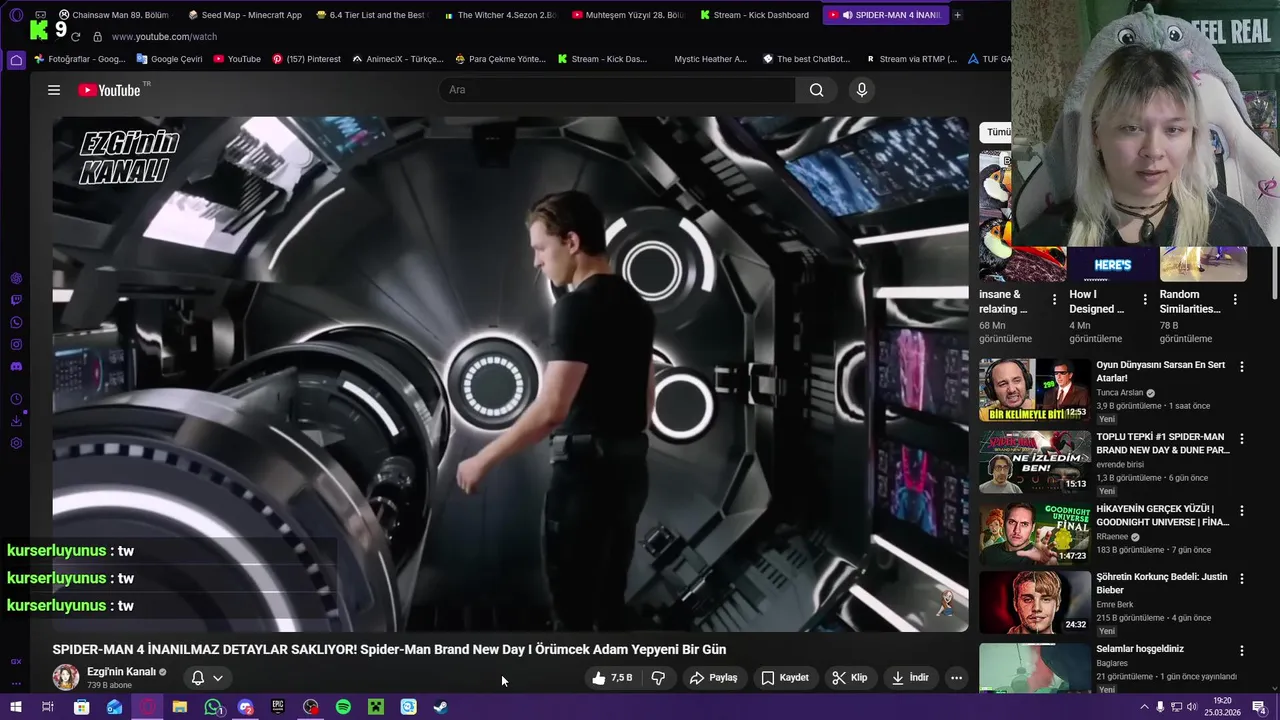
Task: Open options for Random Similarities short
Action: [x=1235, y=299]
